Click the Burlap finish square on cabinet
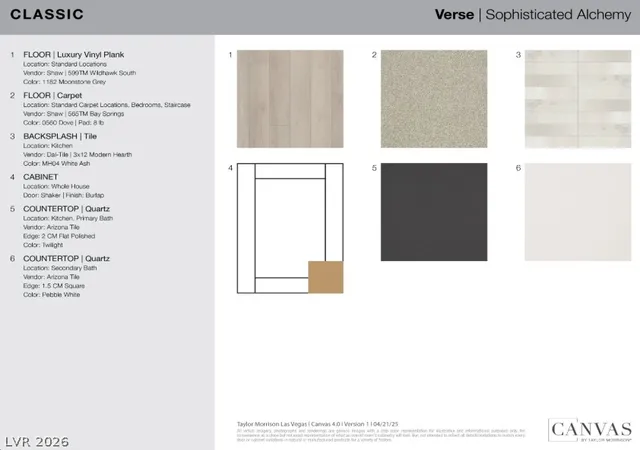The width and height of the screenshot is (640, 450). point(326,277)
